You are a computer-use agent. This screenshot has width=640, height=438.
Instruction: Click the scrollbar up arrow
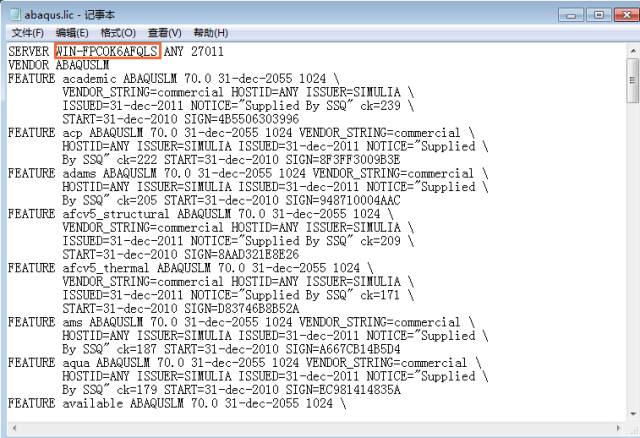tap(631, 50)
